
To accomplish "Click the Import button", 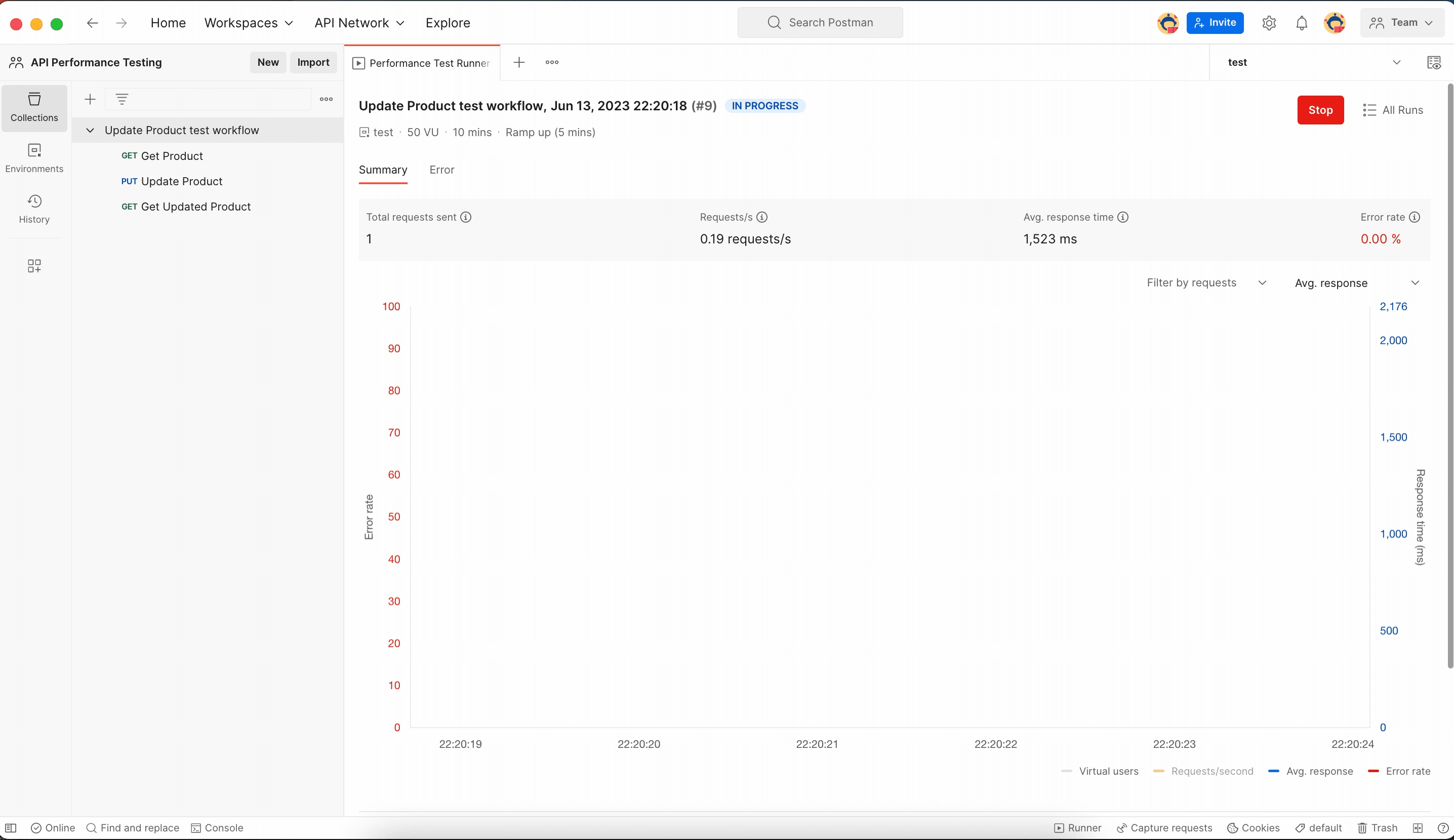I will click(313, 62).
